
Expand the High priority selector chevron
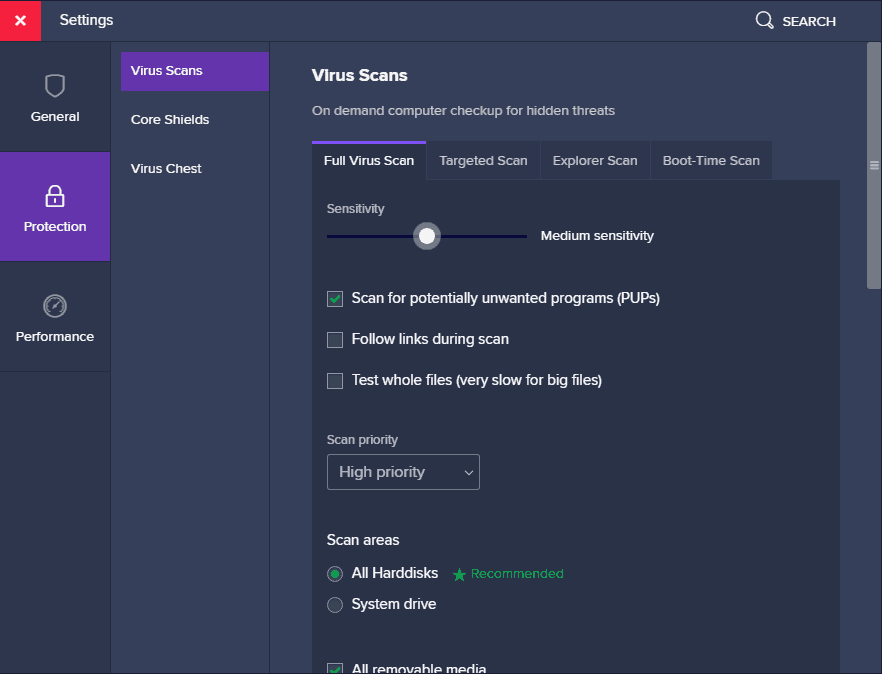(x=467, y=471)
